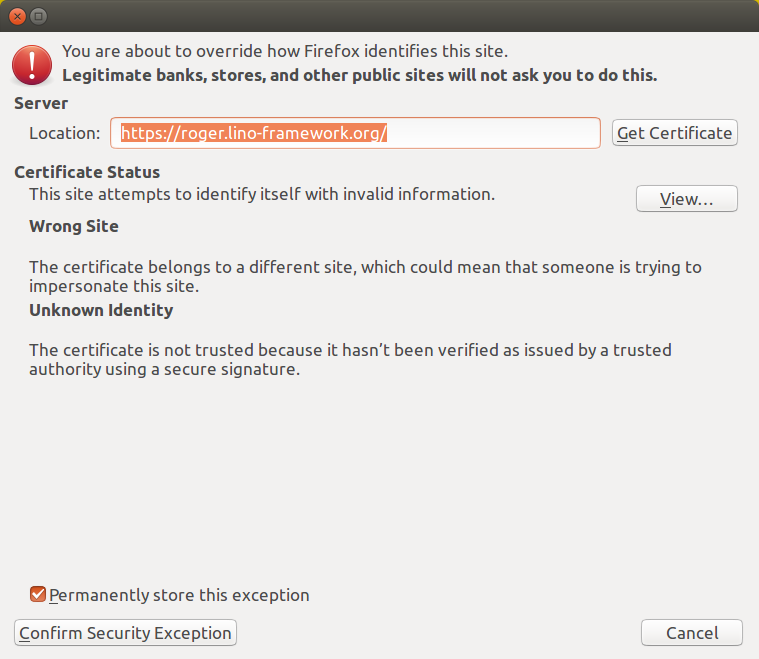
Task: Open certificate details with View... button
Action: [686, 199]
